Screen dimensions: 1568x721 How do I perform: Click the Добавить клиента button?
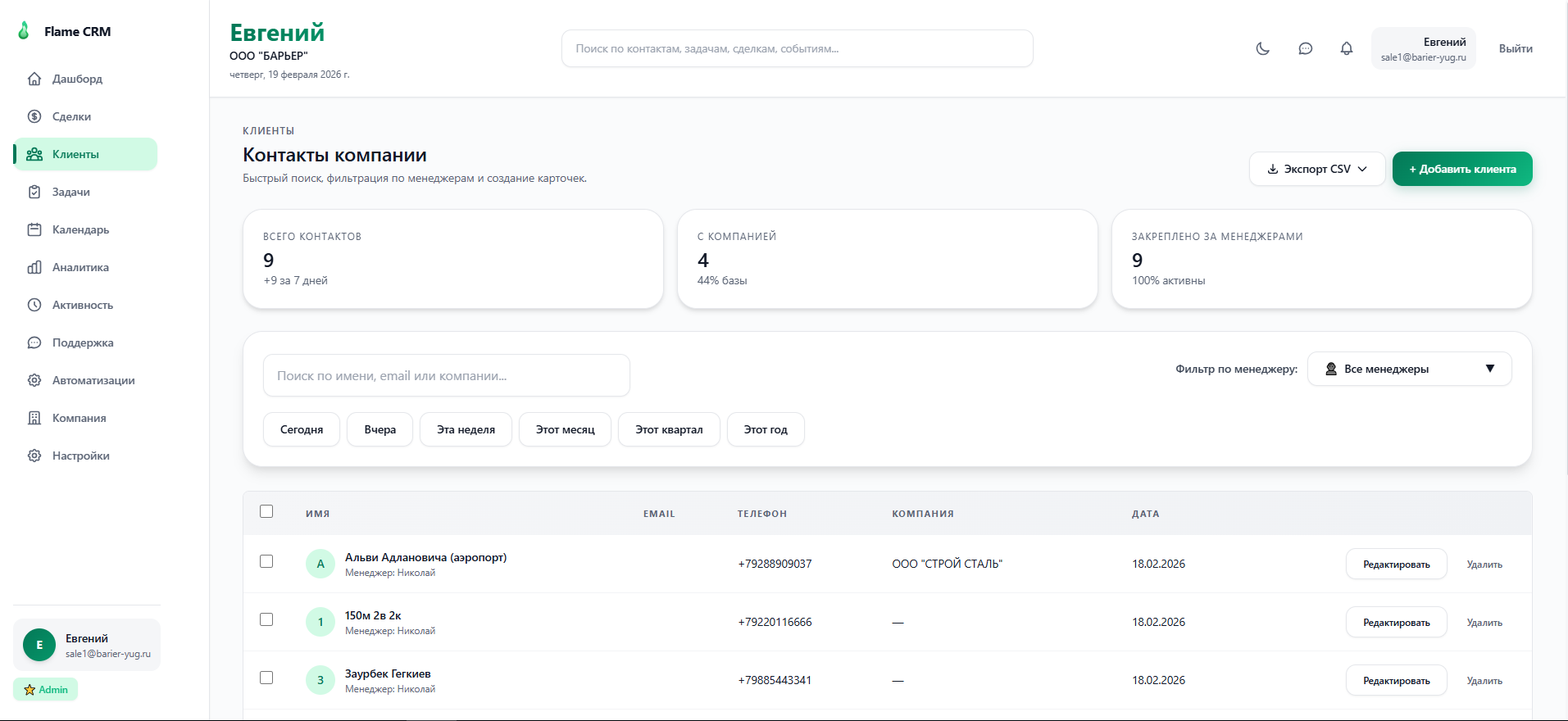[x=1461, y=169]
